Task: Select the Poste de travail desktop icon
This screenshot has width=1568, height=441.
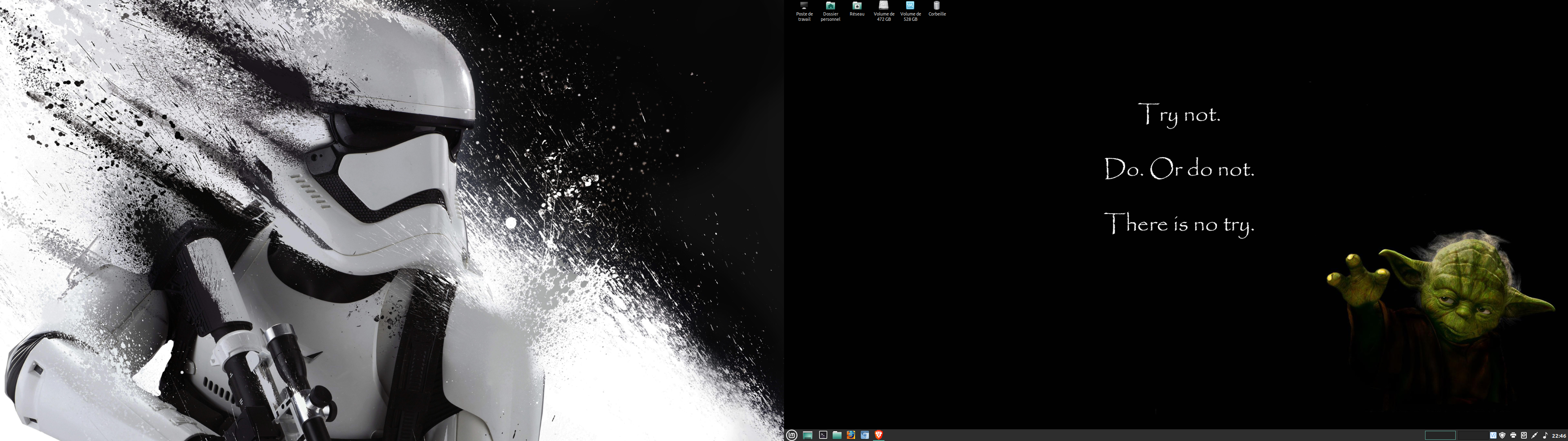Action: [804, 7]
